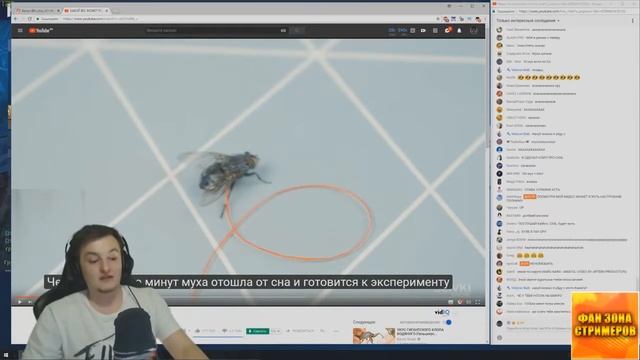Play the video with the play button
The image size is (640, 360).
tap(19, 302)
